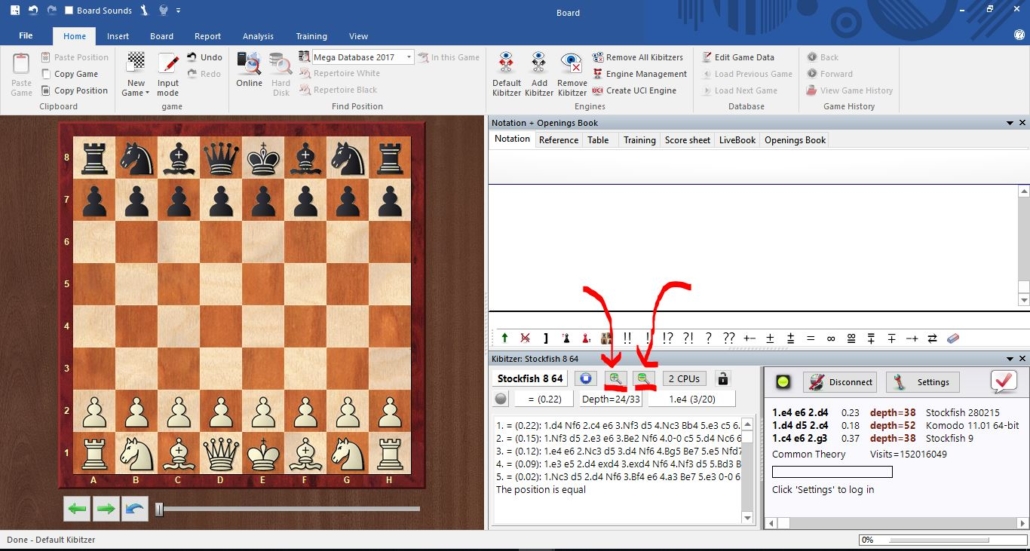Click the 2 CPUs button
This screenshot has height=551, width=1030.
[x=684, y=379]
